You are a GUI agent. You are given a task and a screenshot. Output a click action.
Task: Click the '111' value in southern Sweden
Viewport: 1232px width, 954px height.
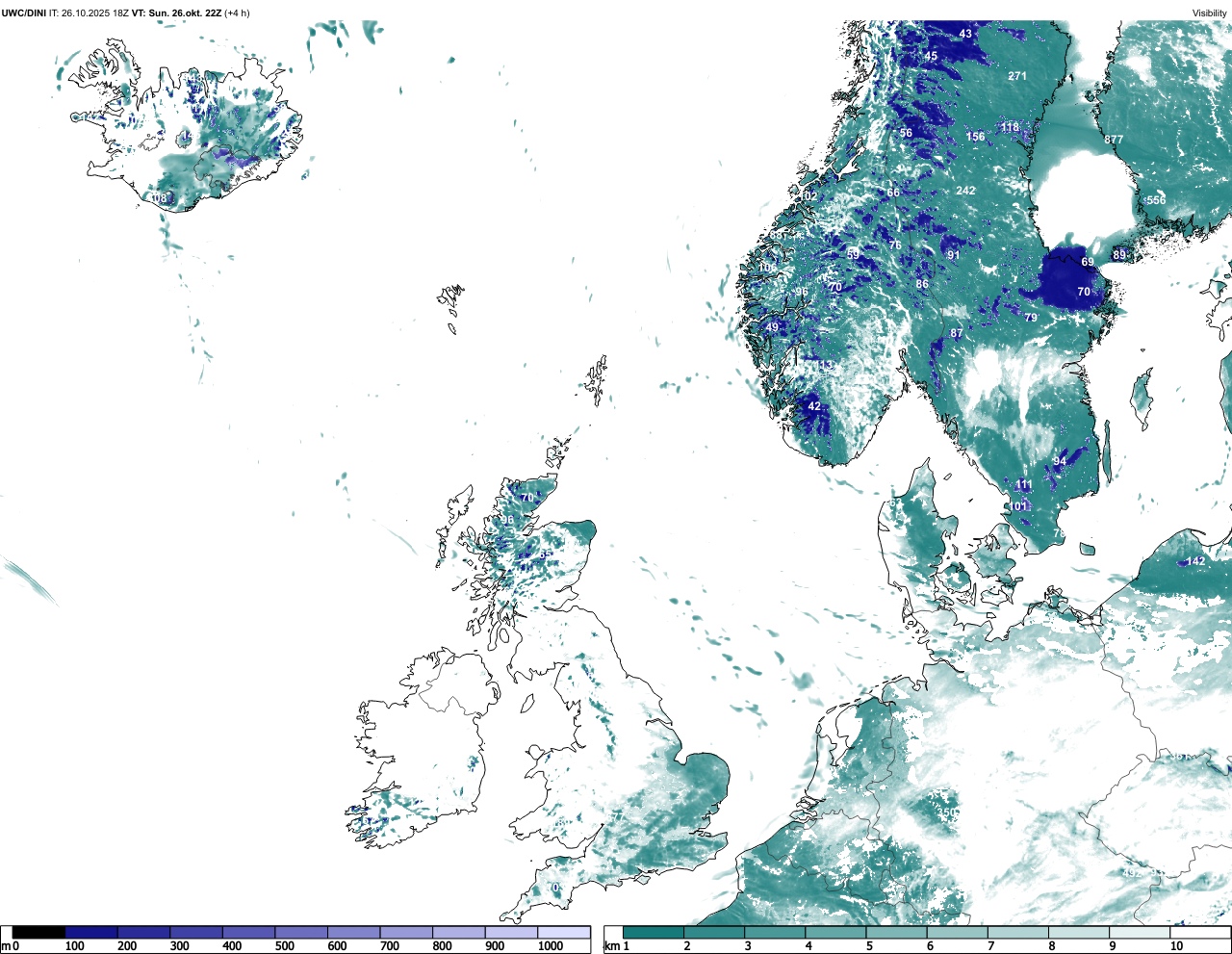pos(1023,485)
